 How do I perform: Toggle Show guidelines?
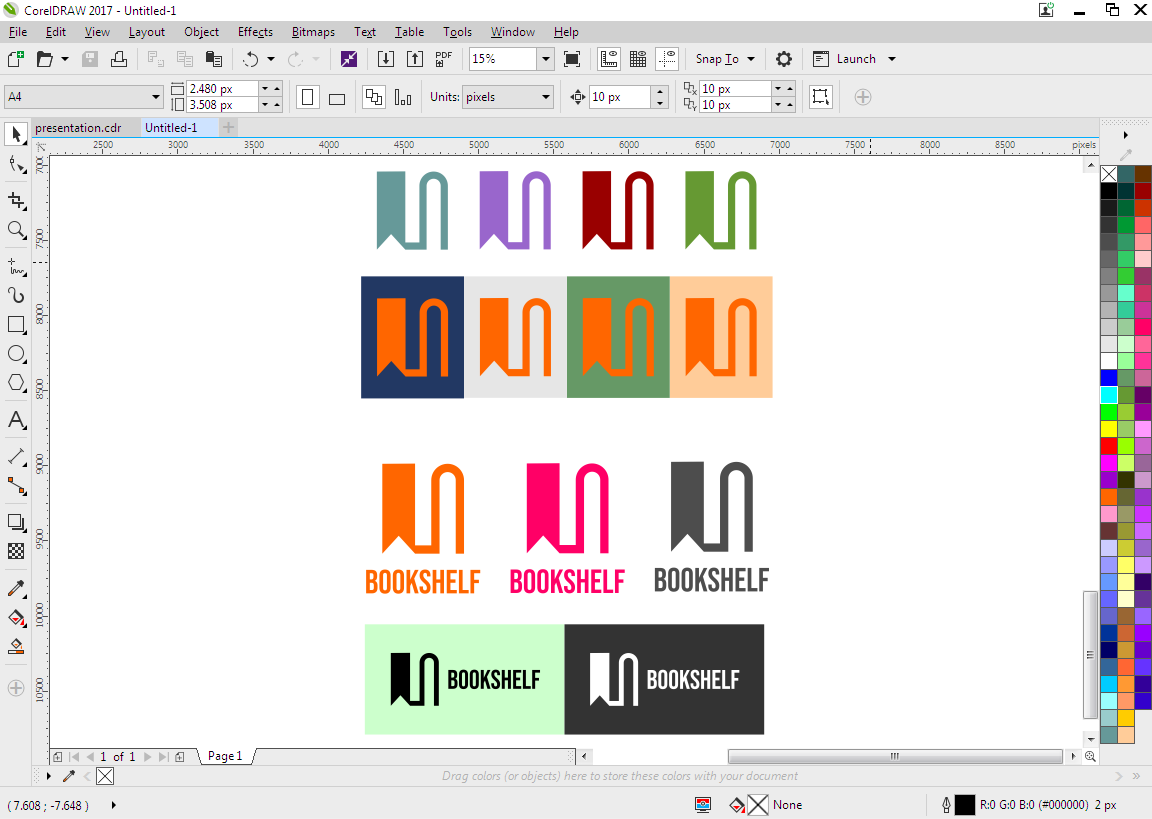point(667,59)
